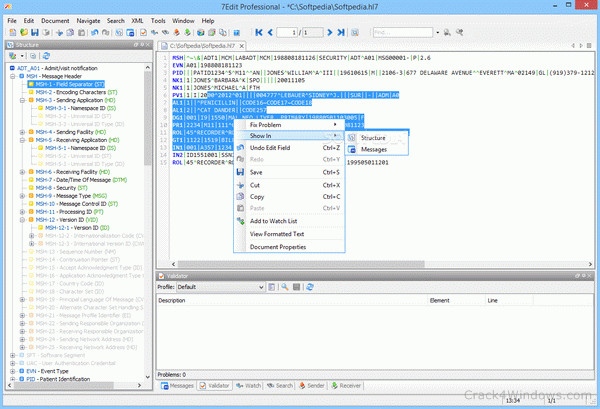The height and width of the screenshot is (409, 600).
Task: Collapse the MSH - Message Header node
Action: [10, 76]
